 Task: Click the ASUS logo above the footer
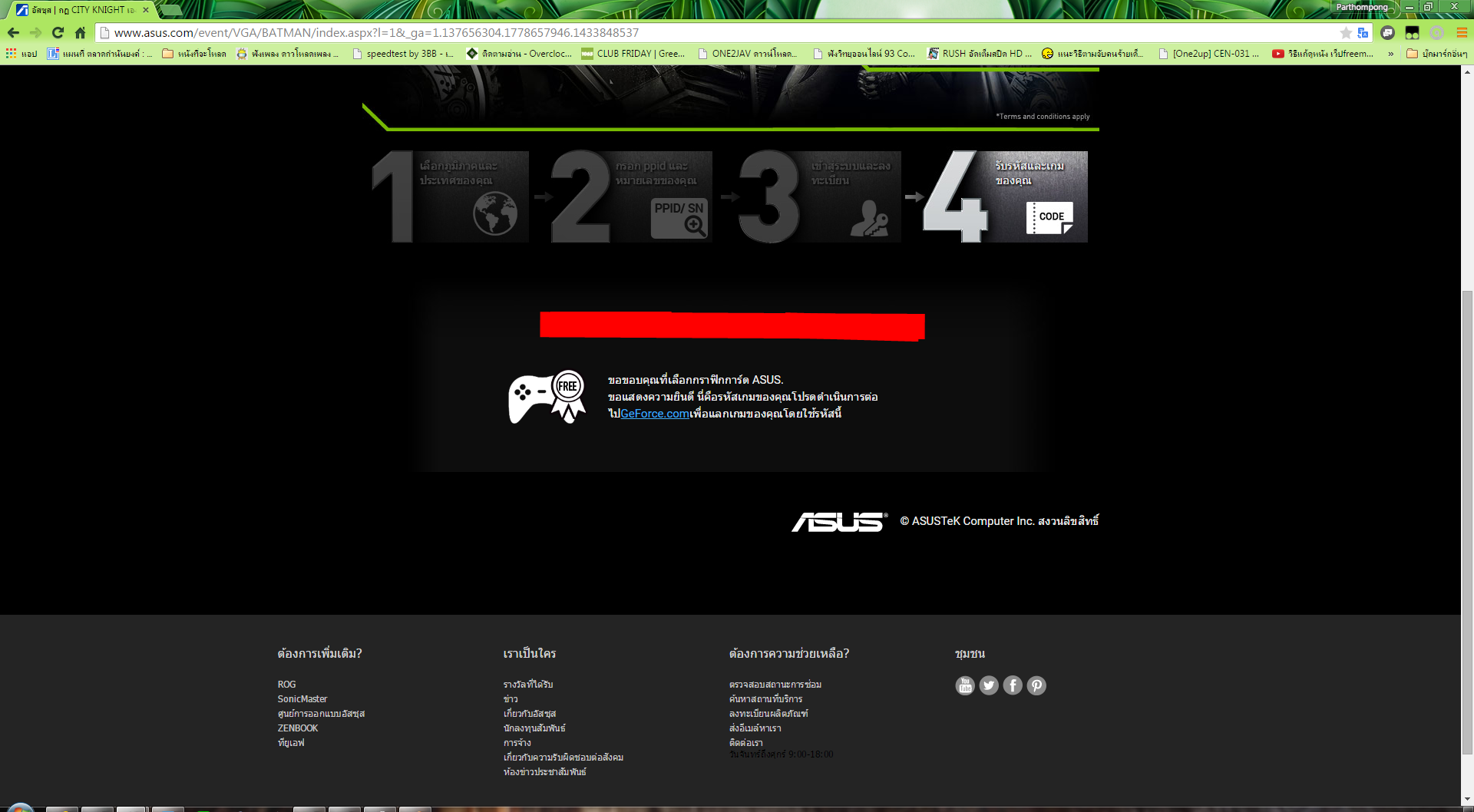pos(840,522)
